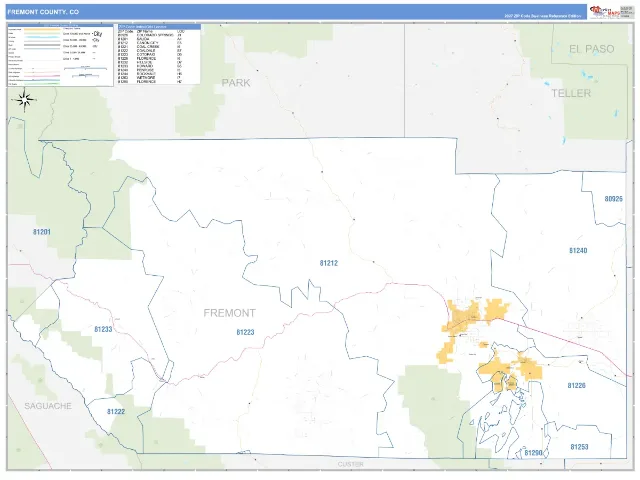Click the CANON CITY row in ZIP index
The image size is (640, 480).
pos(149,43)
